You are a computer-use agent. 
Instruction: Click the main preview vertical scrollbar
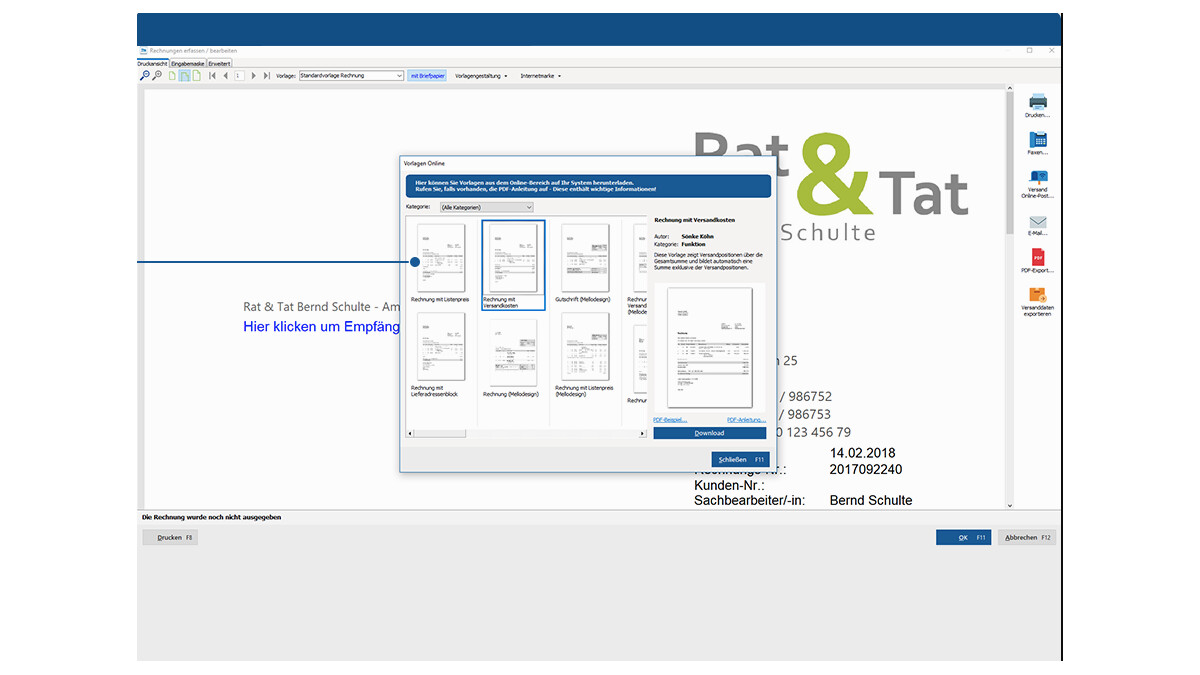click(x=1010, y=300)
